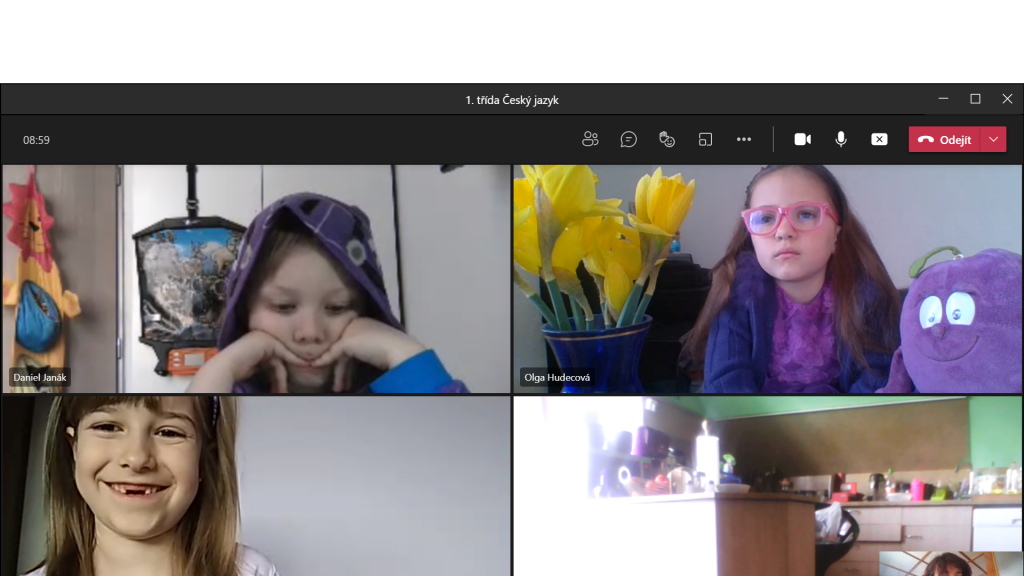The width and height of the screenshot is (1024, 576).
Task: Open raise hand and reactions
Action: 667,139
